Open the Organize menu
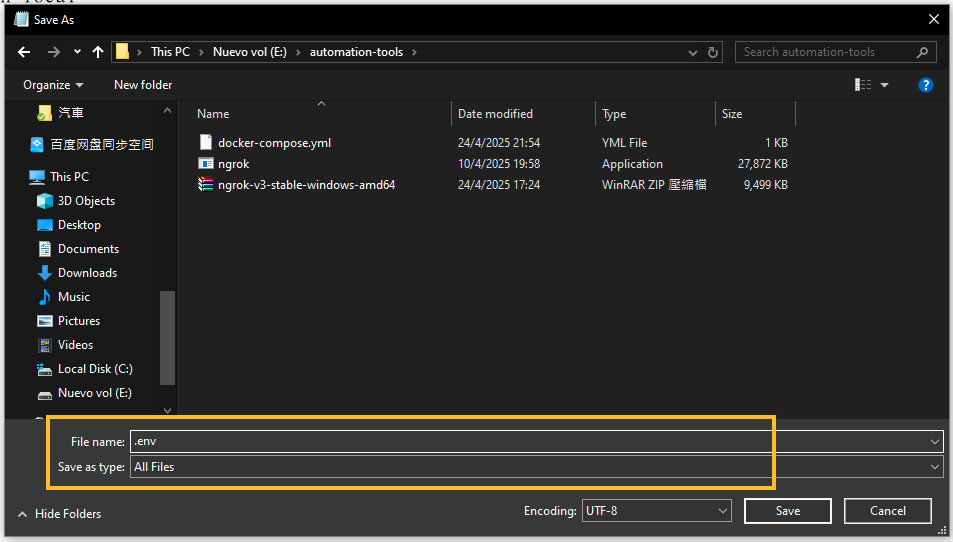 (x=53, y=85)
